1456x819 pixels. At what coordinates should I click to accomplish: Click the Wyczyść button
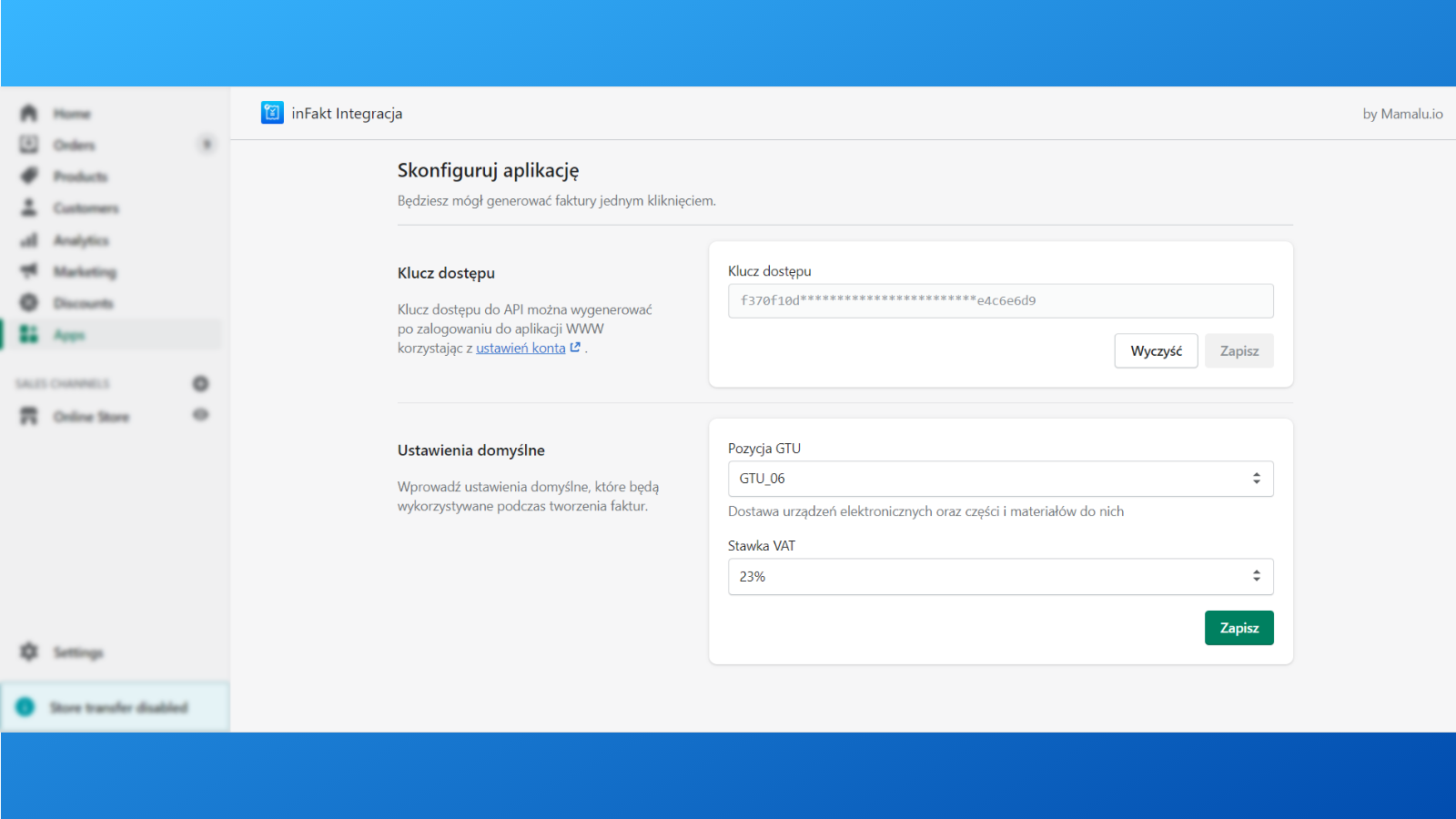coord(1156,351)
